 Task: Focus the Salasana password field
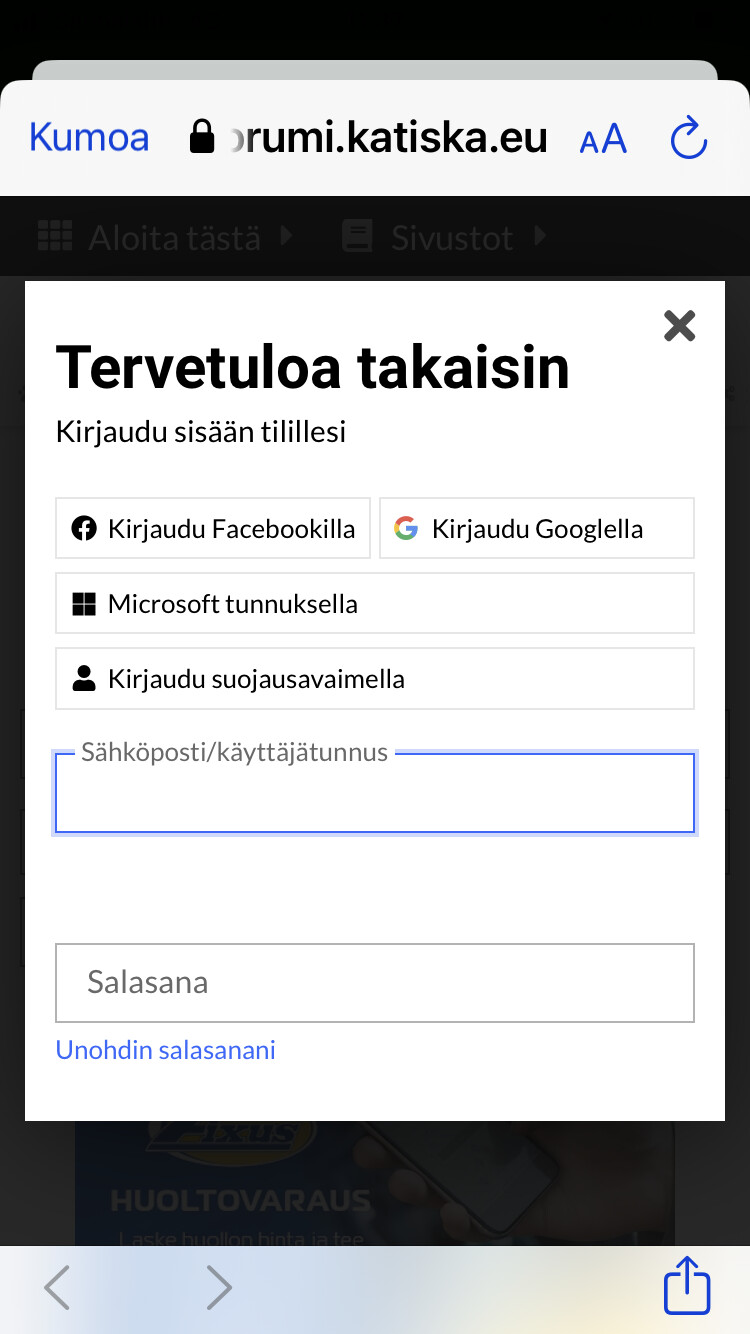click(375, 982)
